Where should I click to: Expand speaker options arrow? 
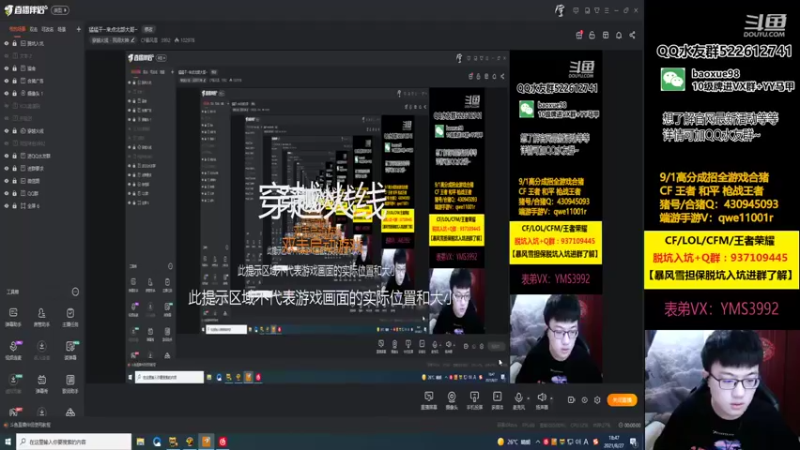(x=552, y=397)
